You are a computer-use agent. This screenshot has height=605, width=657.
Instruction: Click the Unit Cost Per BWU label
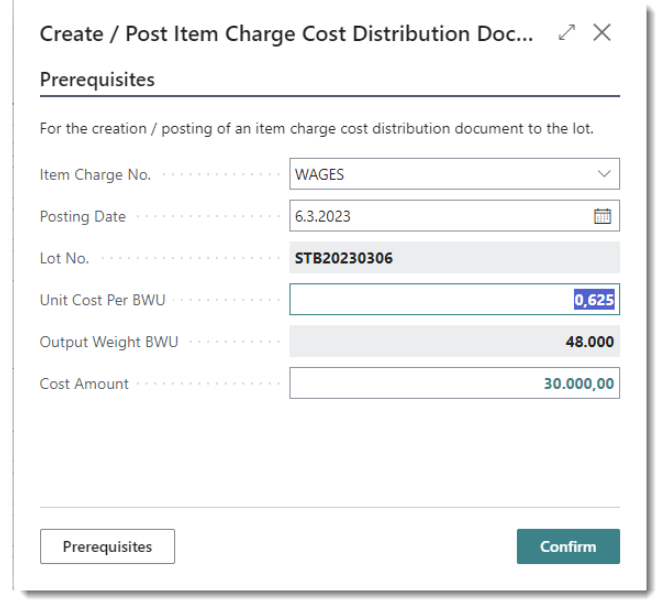(102, 299)
